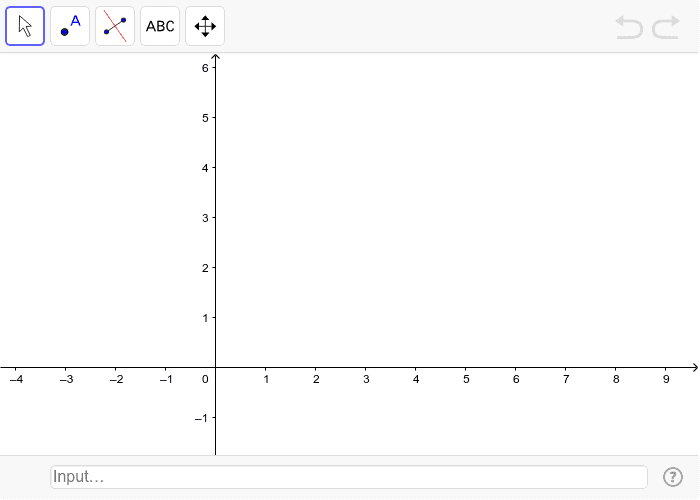
Task: Open the input help question mark
Action: point(672,477)
